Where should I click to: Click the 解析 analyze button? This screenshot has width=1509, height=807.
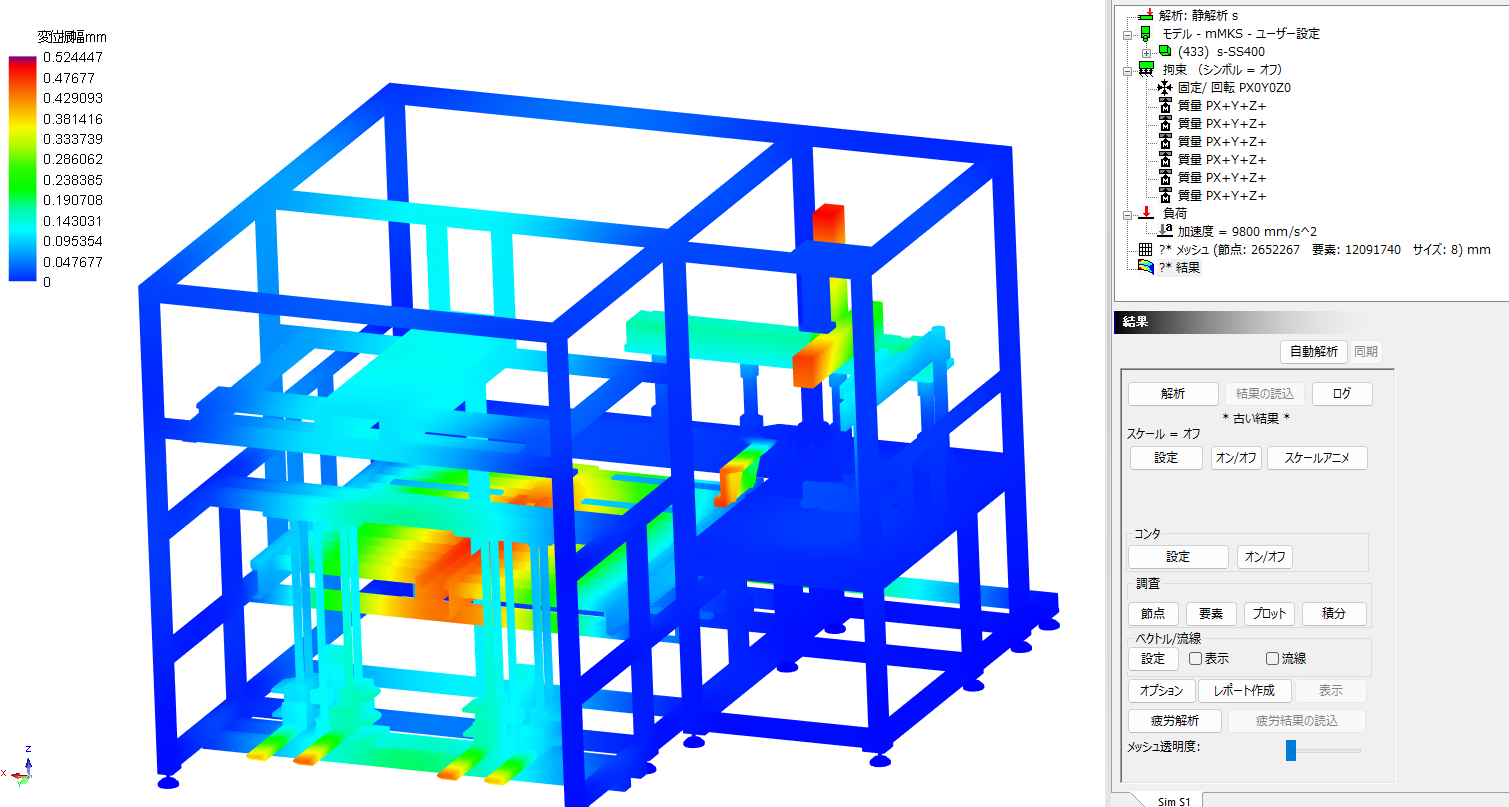pos(1173,394)
